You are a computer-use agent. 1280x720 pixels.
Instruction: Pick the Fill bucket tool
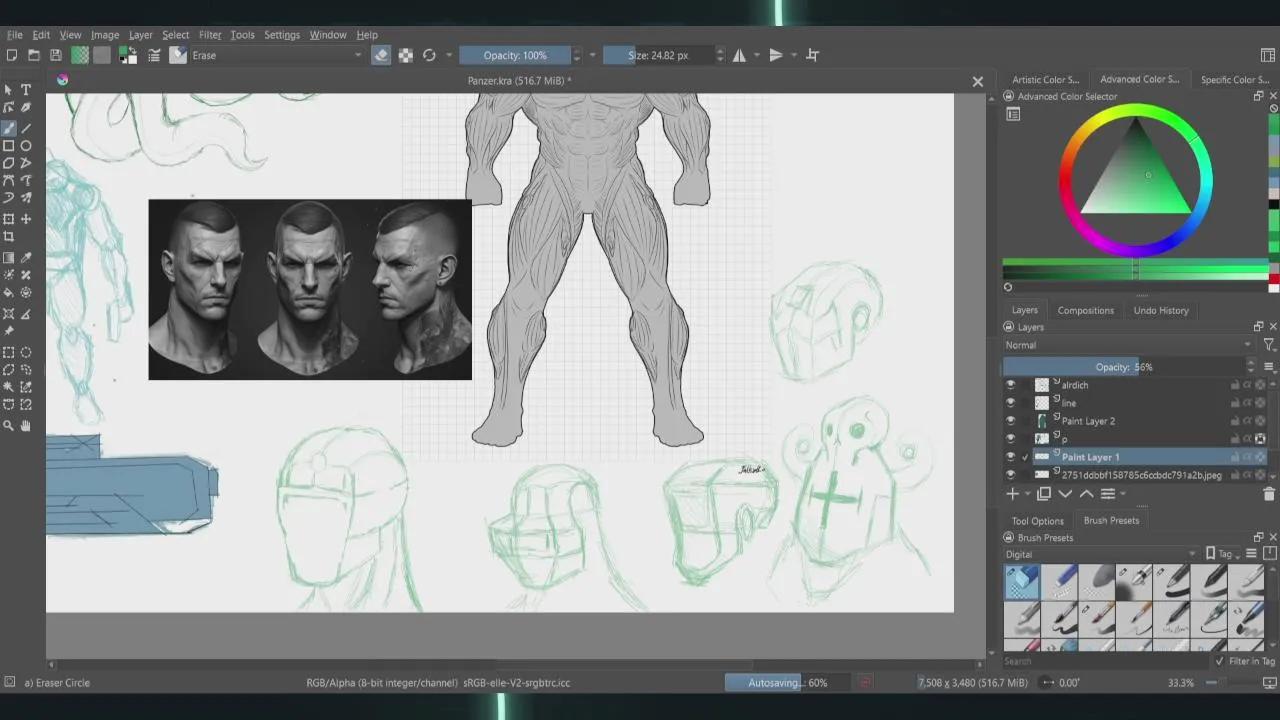pos(9,293)
